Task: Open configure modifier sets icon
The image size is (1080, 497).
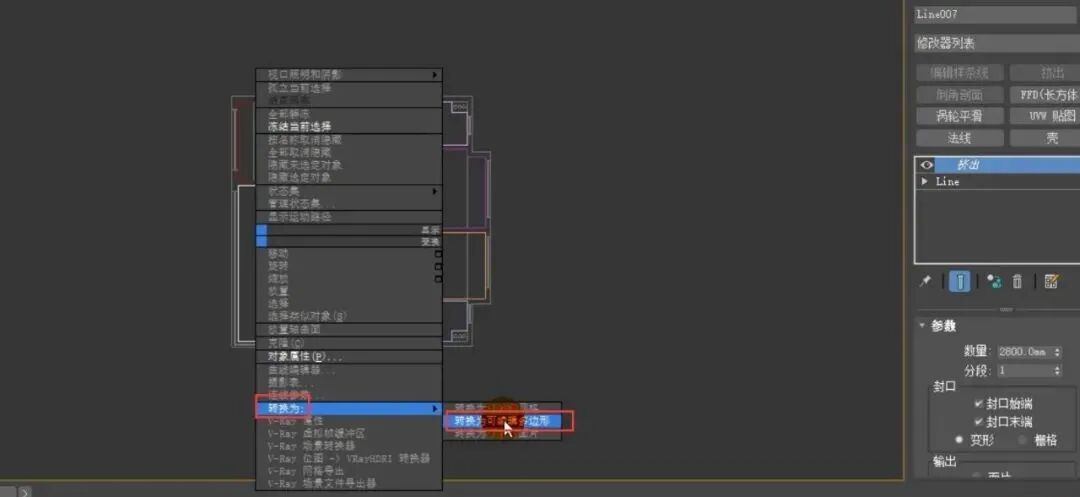Action: (x=1051, y=281)
